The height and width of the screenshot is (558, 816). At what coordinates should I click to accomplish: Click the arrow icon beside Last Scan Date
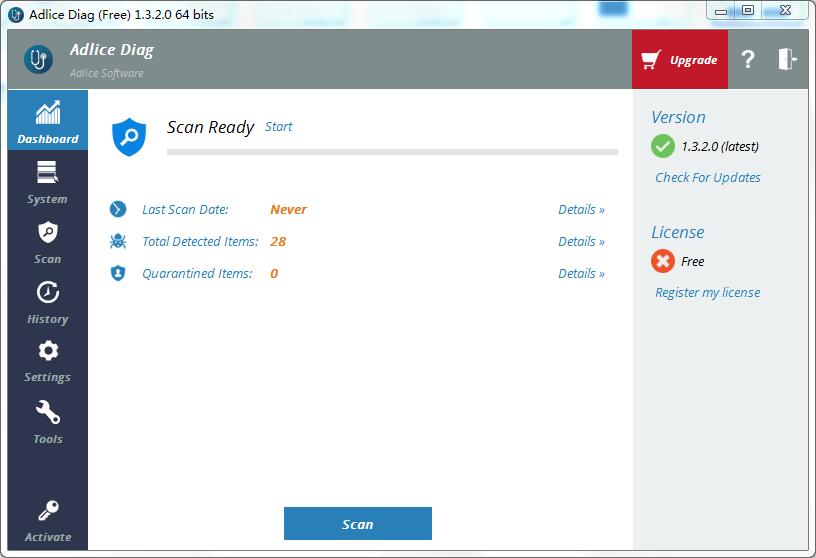[x=118, y=209]
